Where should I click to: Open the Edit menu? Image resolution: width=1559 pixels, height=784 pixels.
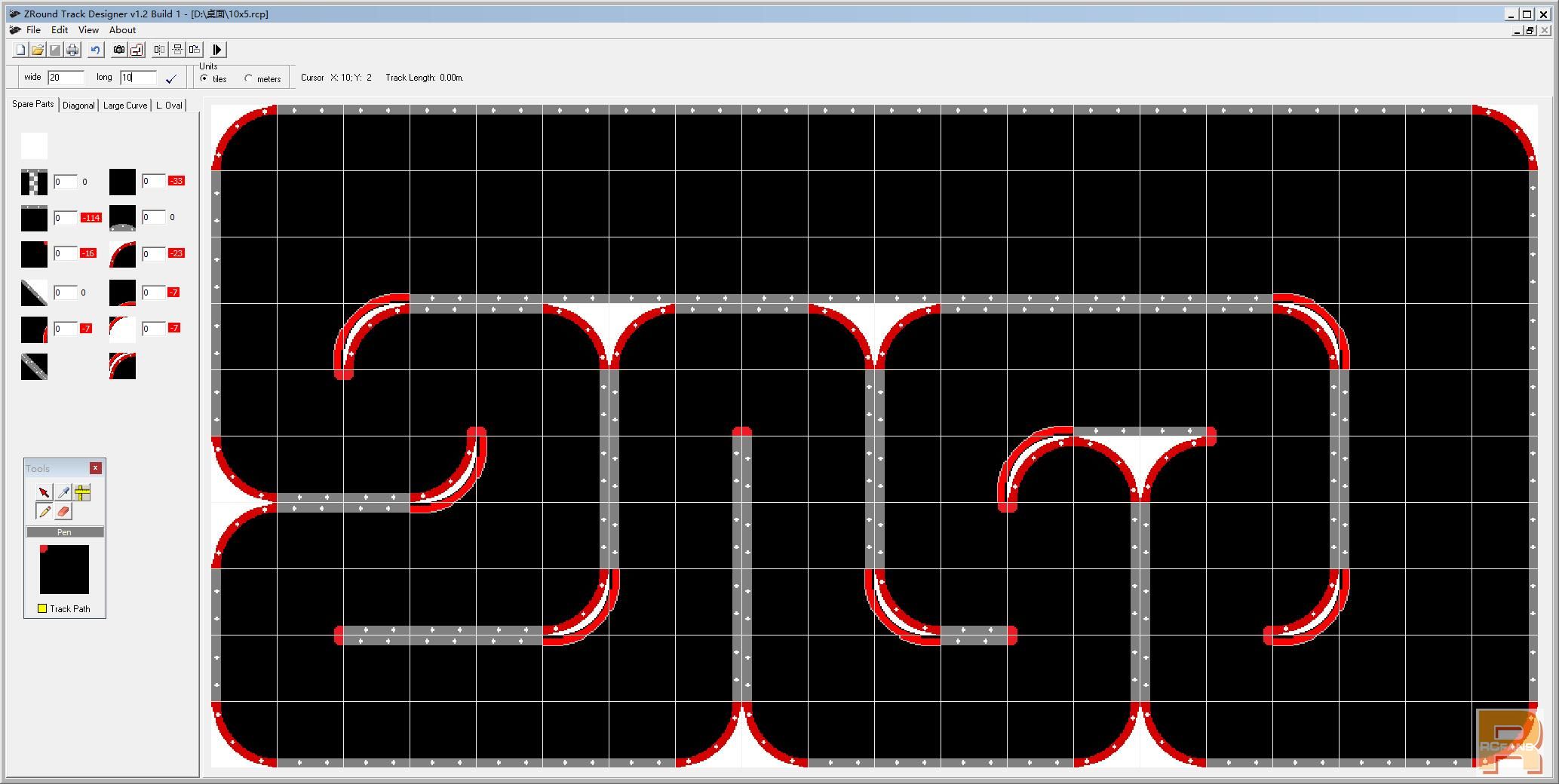60,30
